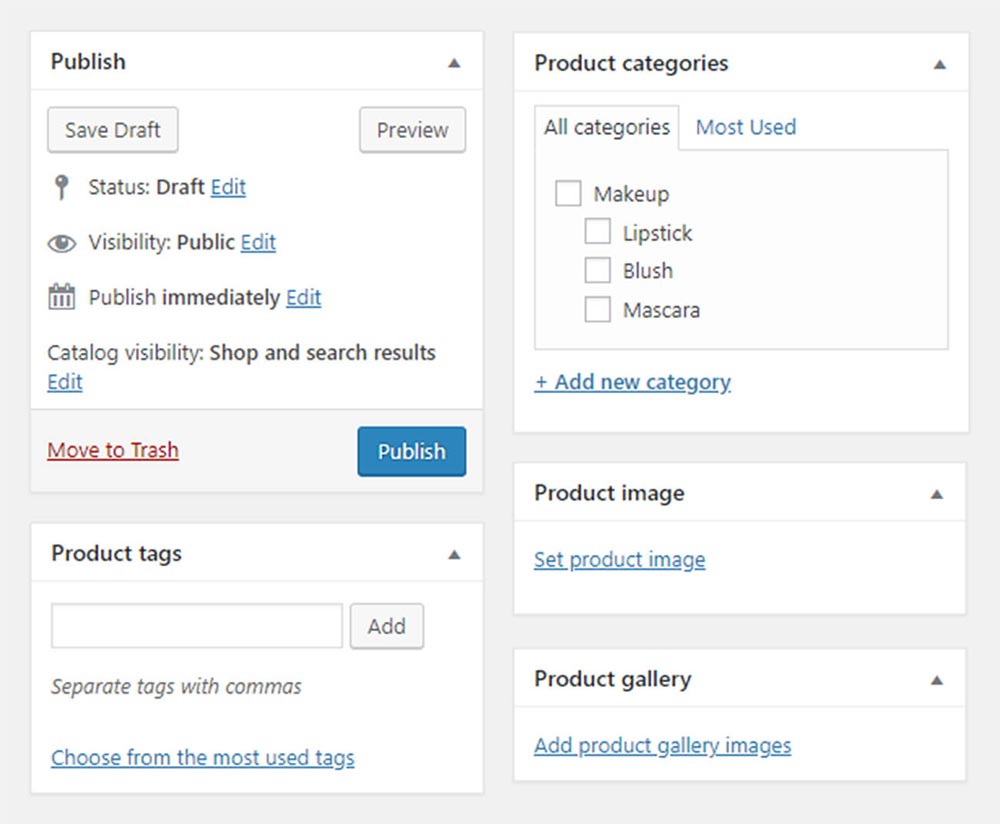The width and height of the screenshot is (1000, 824).
Task: Click the visibility eye icon
Action: pyautogui.click(x=62, y=243)
